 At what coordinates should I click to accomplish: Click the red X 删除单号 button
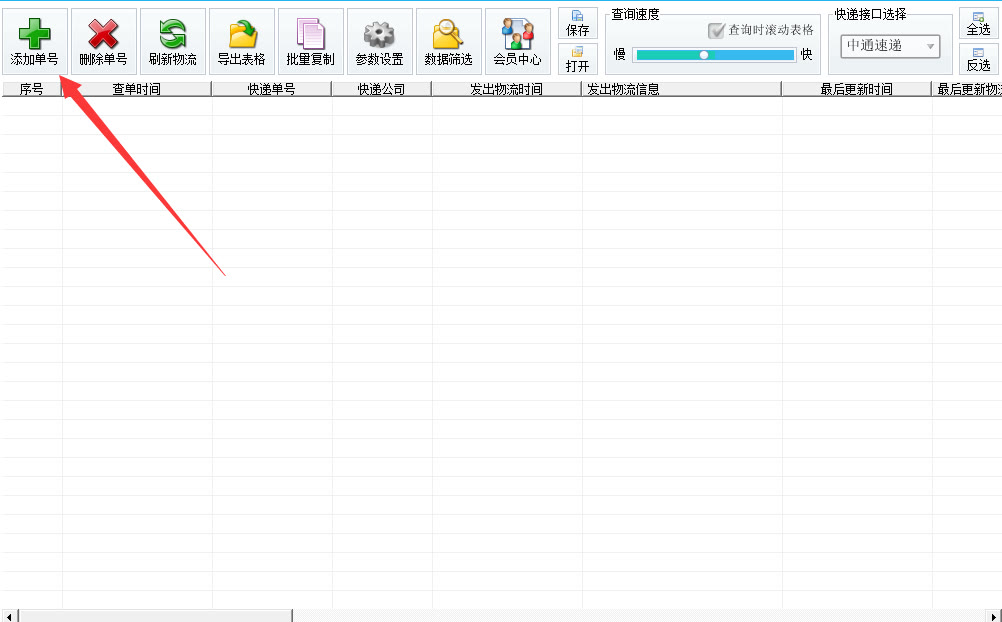coord(104,42)
